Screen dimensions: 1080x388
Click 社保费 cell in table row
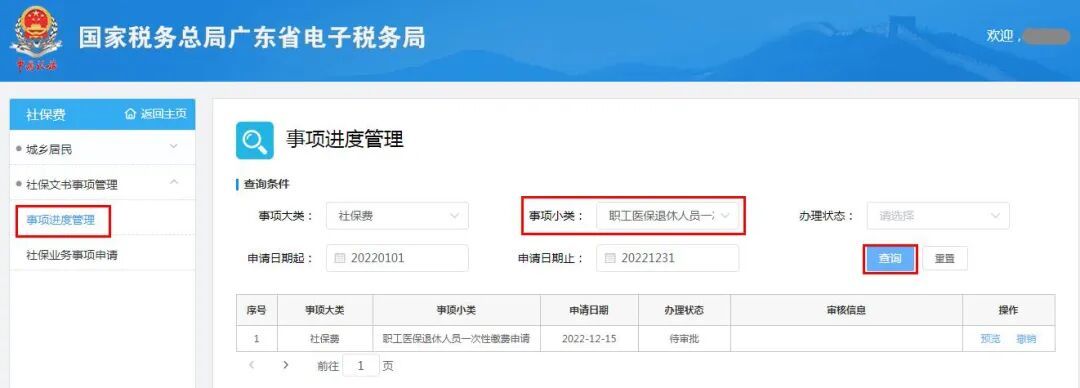(324, 338)
